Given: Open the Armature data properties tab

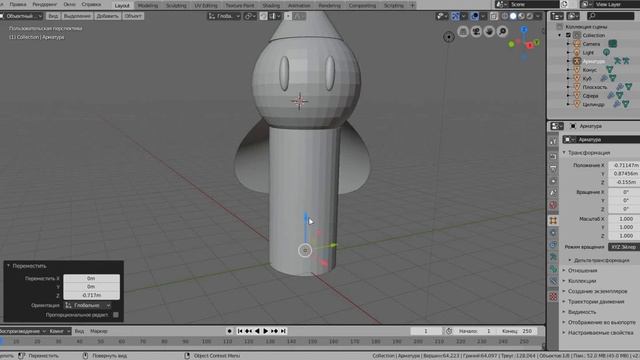Looking at the screenshot, I should [x=553, y=257].
